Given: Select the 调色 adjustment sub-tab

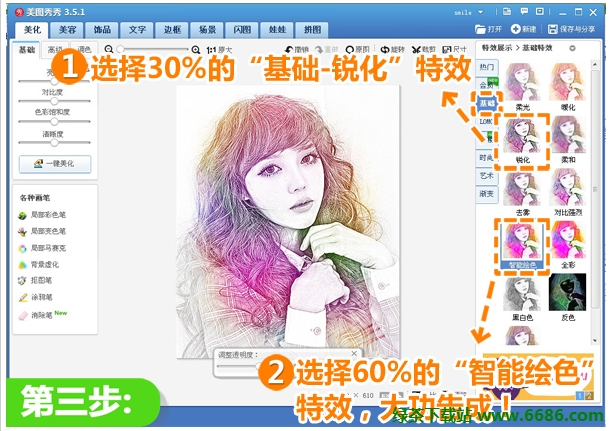Looking at the screenshot, I should 84,50.
